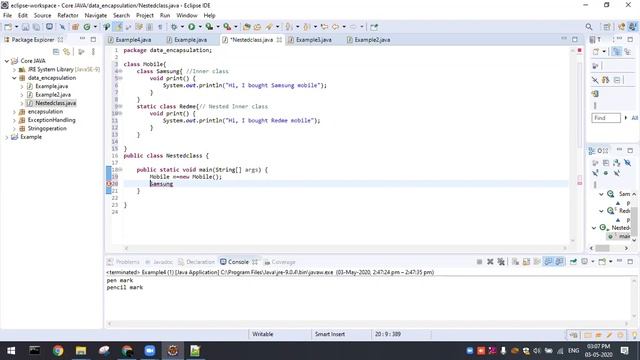This screenshot has height=360, width=640.
Task: Toggle Hide Static Members in Outline
Action: [596, 173]
